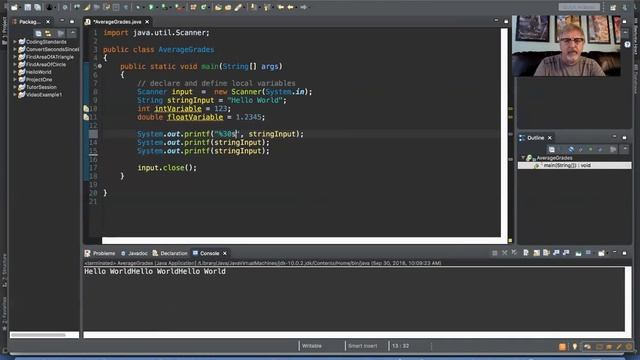This screenshot has height=360, width=640.
Task: Click the Terminate button in Console toolbar
Action: tap(495, 253)
